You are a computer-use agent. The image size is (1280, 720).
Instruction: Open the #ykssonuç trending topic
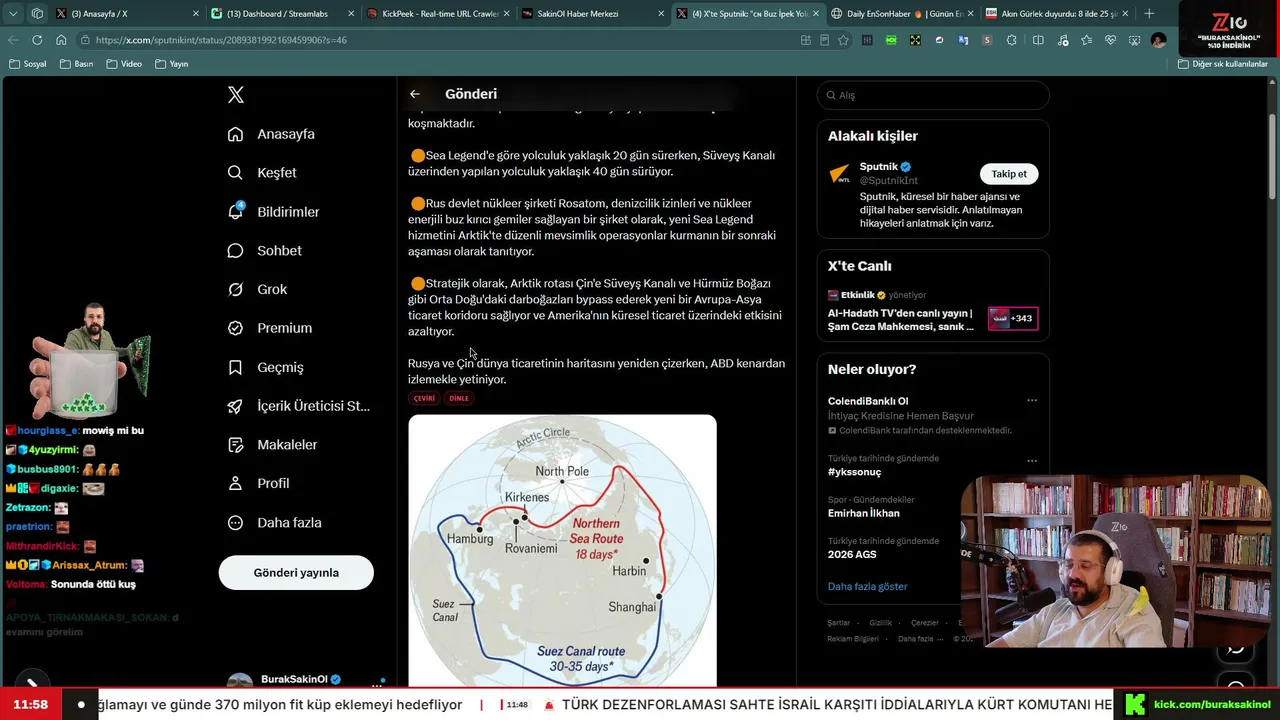click(855, 472)
